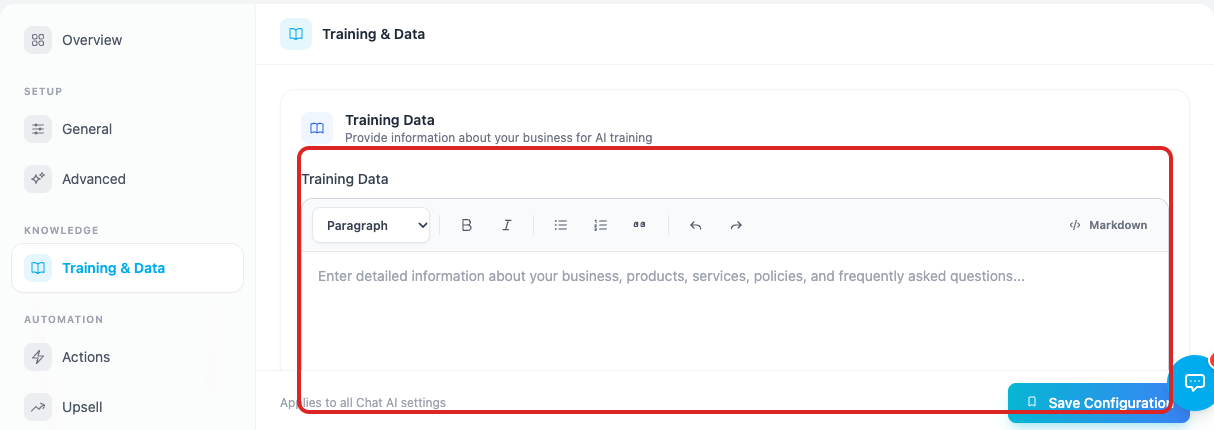Undo the last editor change
The image size is (1214, 430).
pyautogui.click(x=695, y=225)
